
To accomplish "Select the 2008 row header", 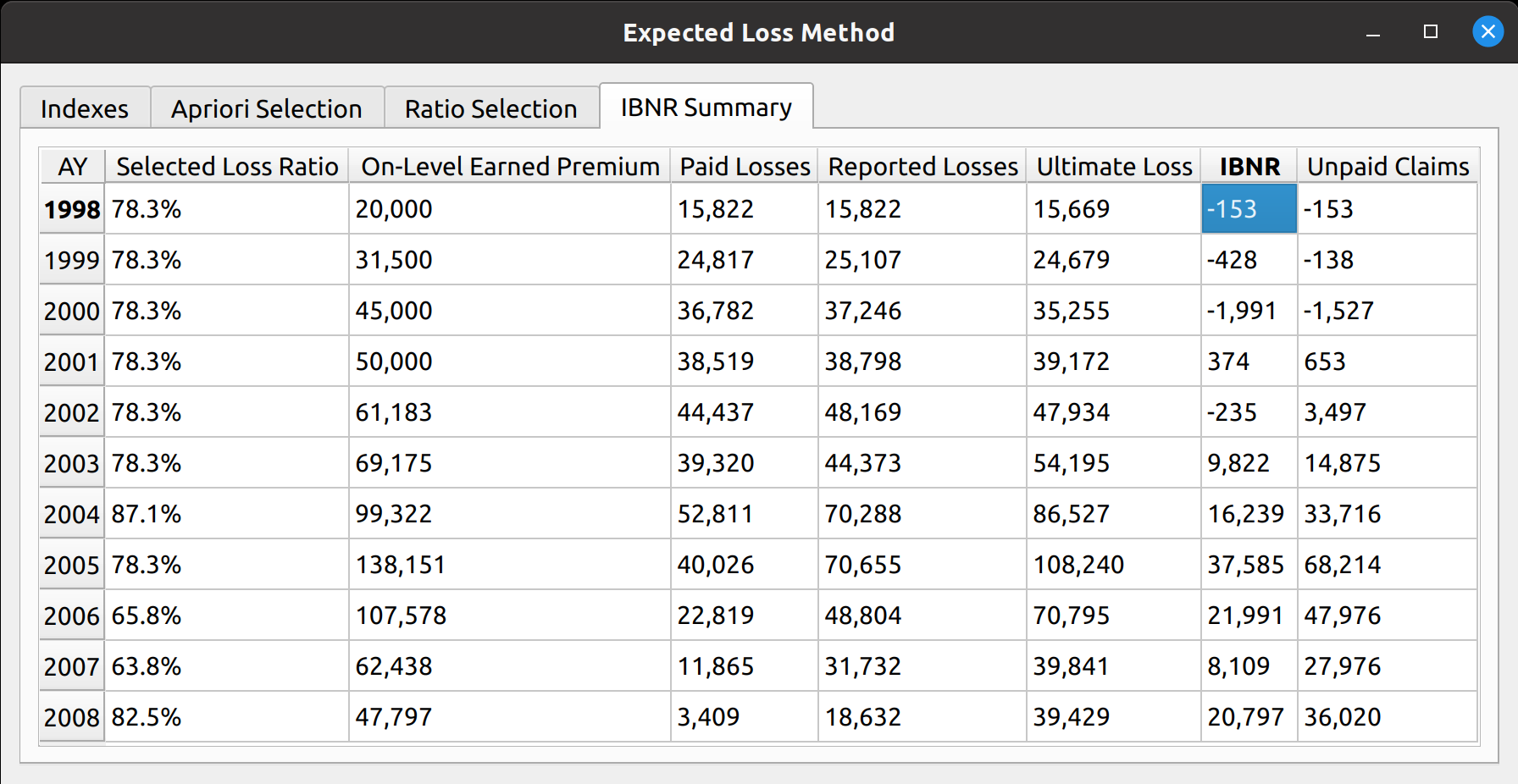I will (x=72, y=717).
